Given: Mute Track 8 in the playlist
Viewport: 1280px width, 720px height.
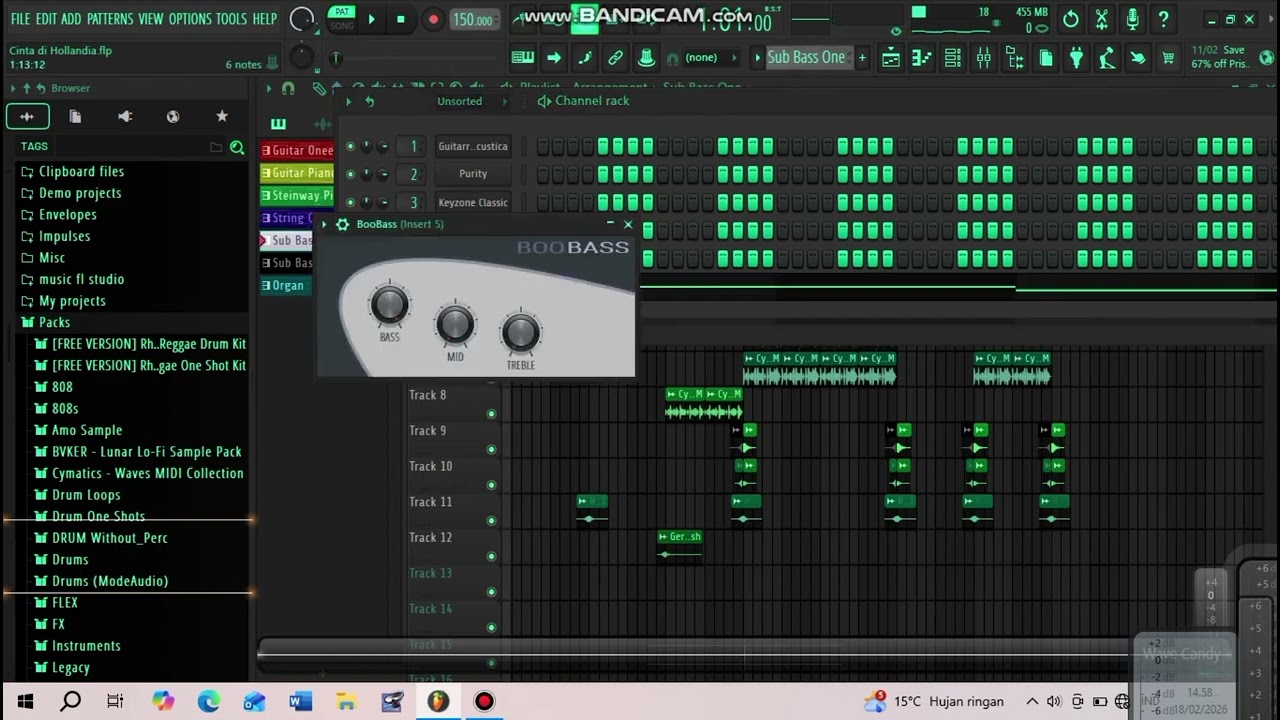Looking at the screenshot, I should tap(491, 413).
